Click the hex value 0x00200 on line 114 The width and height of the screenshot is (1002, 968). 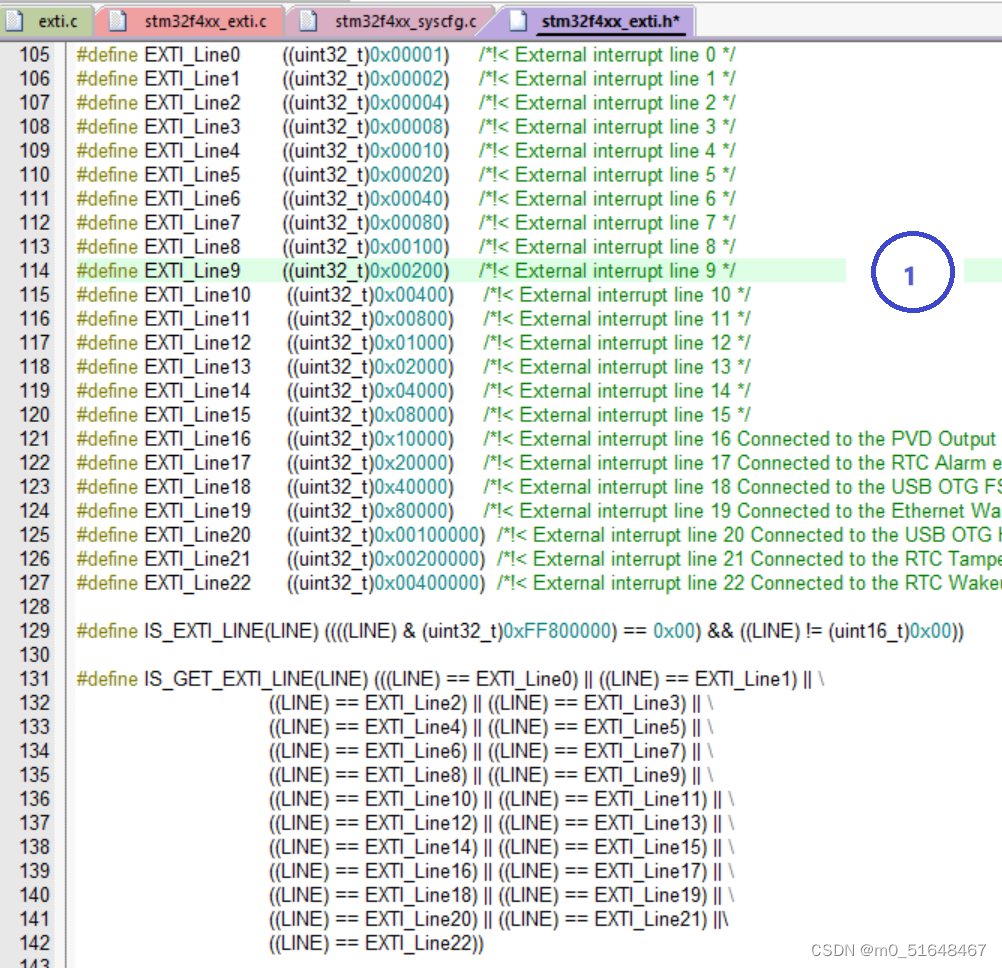coord(404,270)
